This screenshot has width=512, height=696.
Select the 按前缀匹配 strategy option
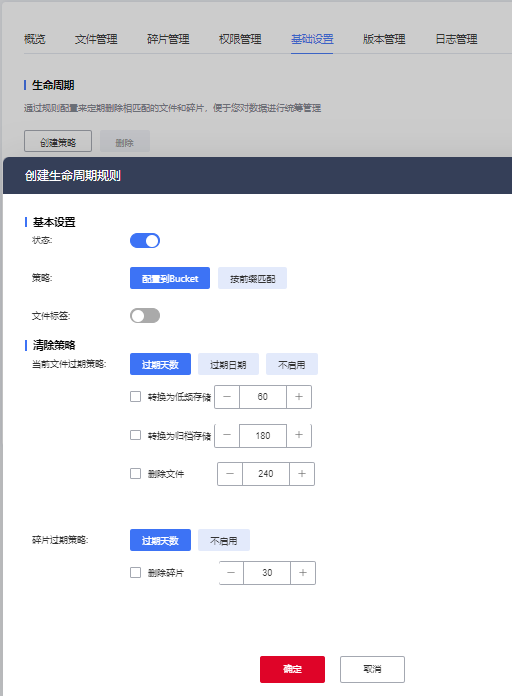[x=252, y=278]
